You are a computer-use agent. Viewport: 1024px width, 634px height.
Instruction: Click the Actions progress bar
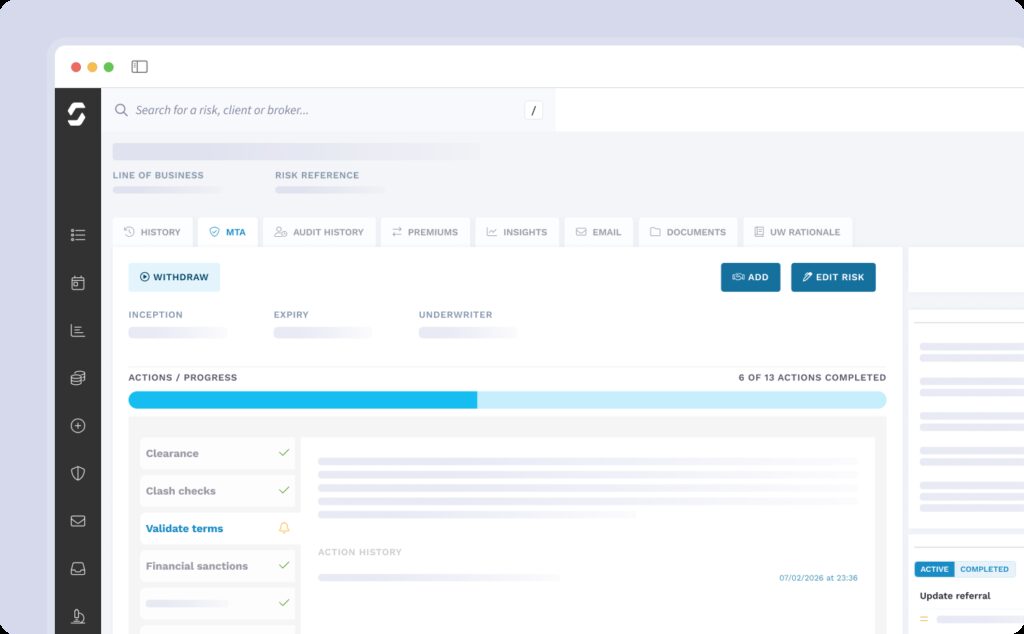click(x=507, y=400)
